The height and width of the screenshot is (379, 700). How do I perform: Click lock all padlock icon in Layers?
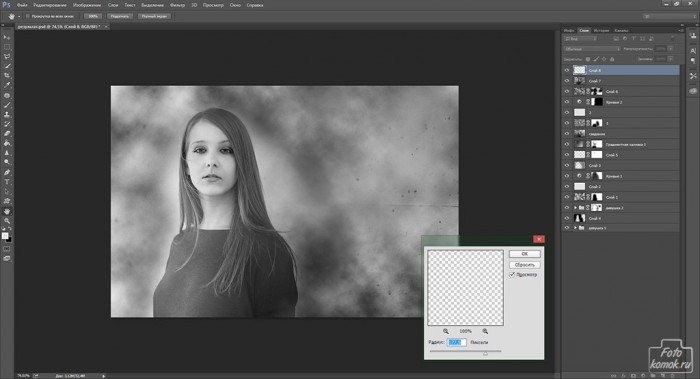coord(612,59)
